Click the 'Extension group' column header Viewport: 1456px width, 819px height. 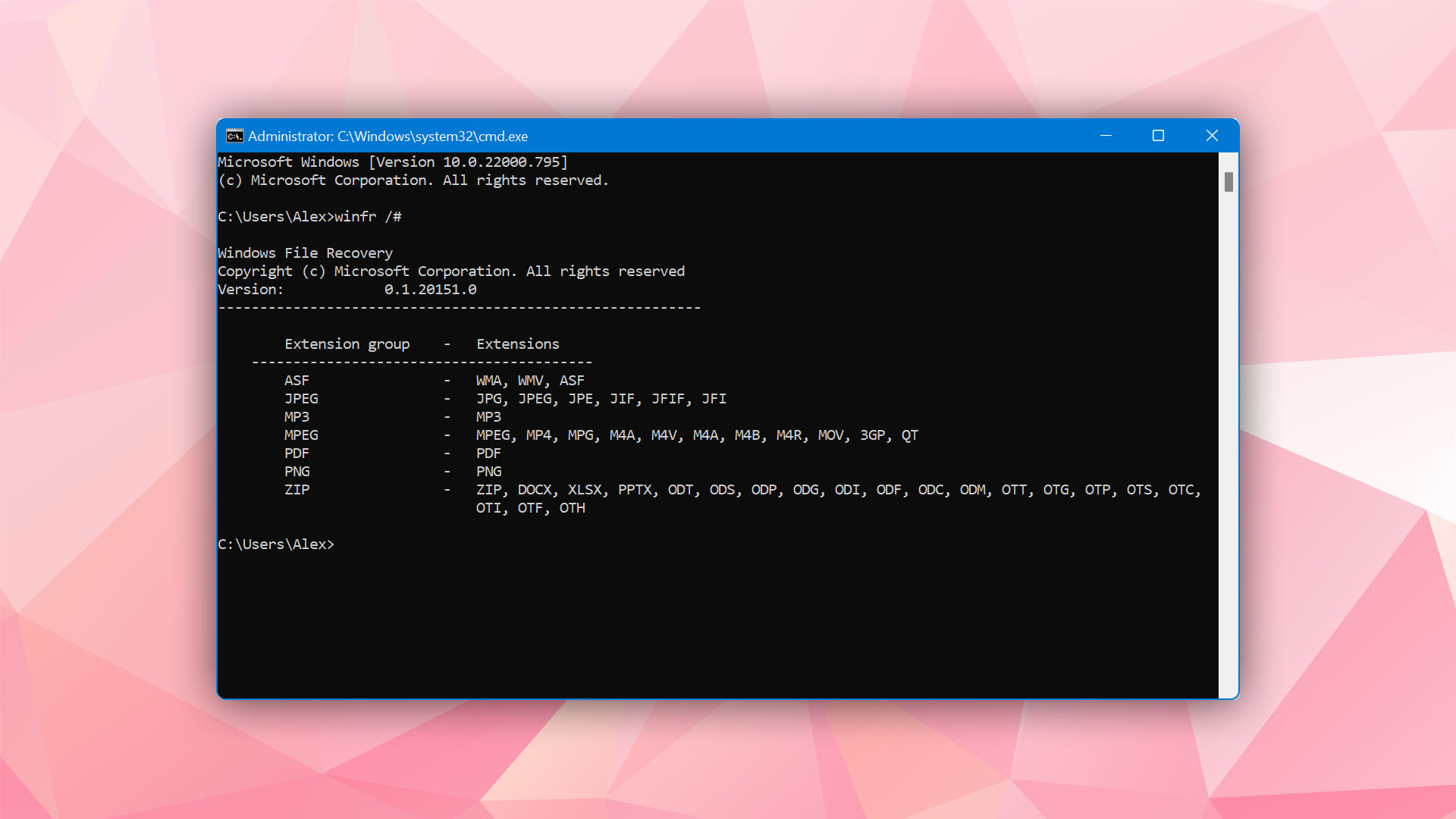347,344
